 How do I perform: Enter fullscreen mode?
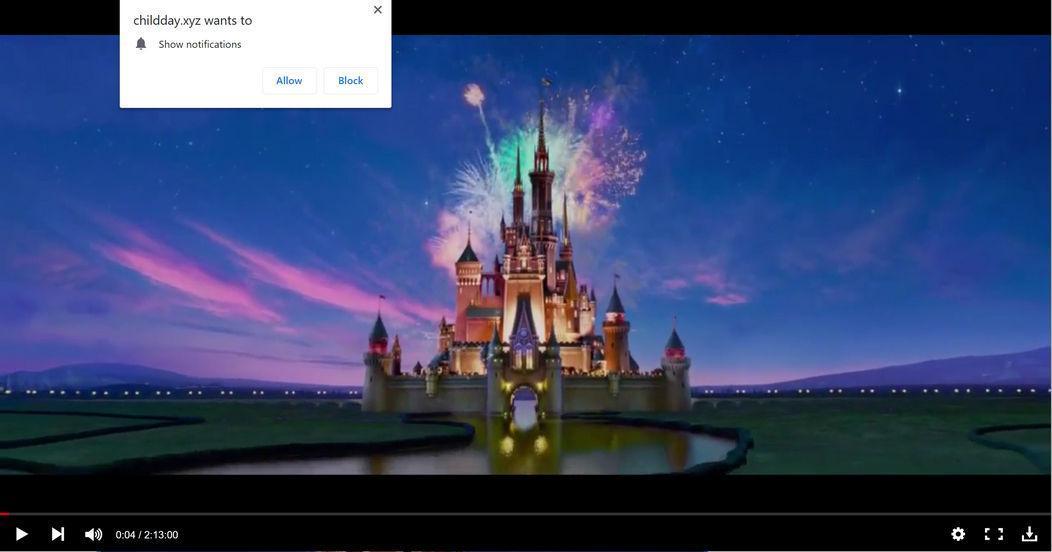point(994,534)
